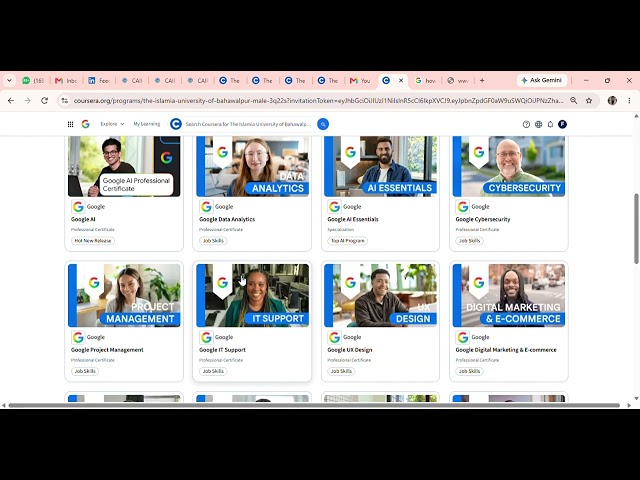Open the Coursera apps grid icon
Viewport: 640px width, 480px height.
(x=70, y=124)
